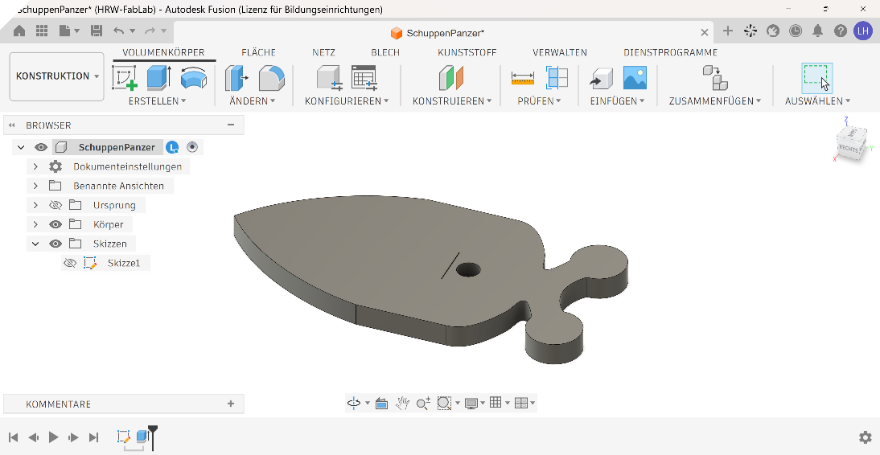Open Grid and Snaps settings
The height and width of the screenshot is (455, 880).
click(x=495, y=402)
